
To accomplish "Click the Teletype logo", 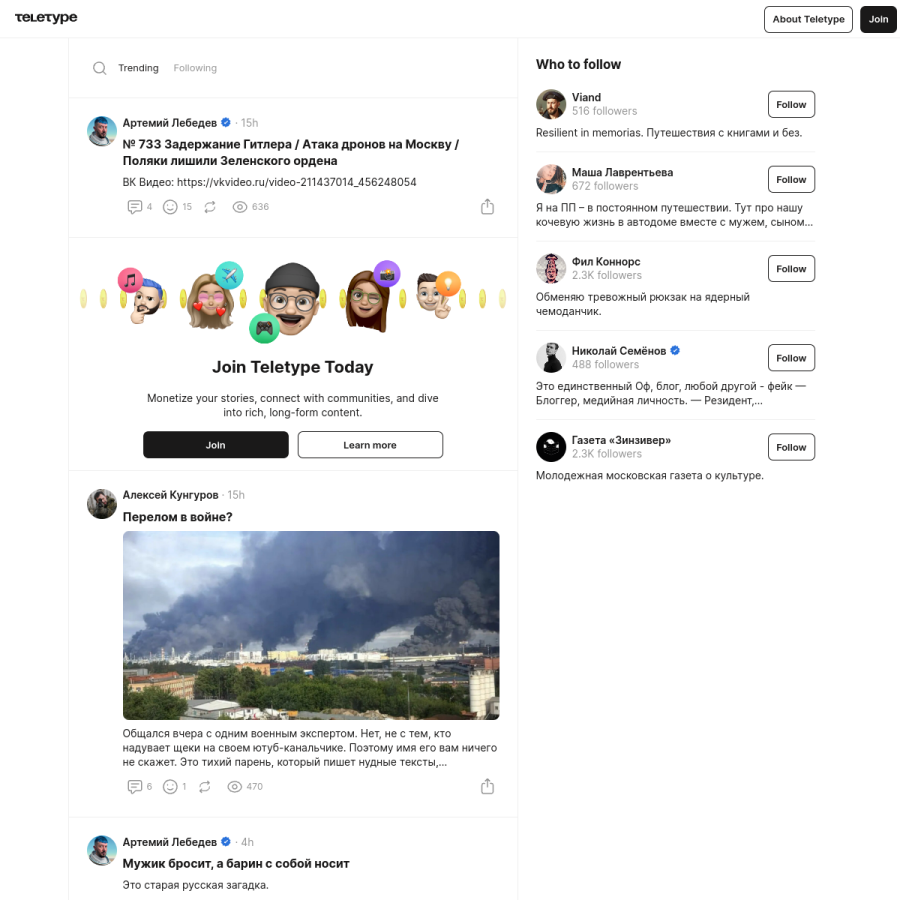I will (x=46, y=18).
